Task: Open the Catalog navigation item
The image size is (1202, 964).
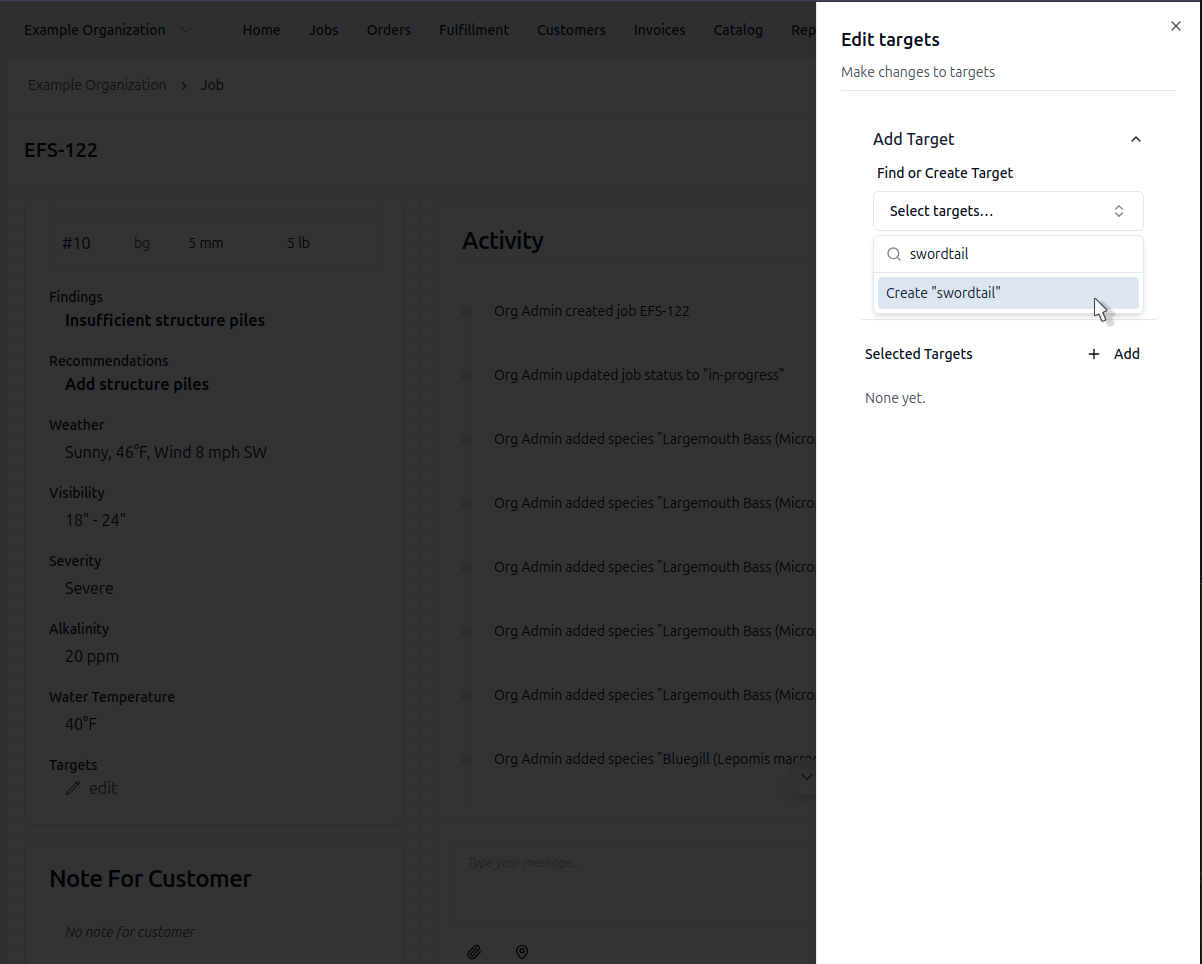Action: pyautogui.click(x=738, y=30)
